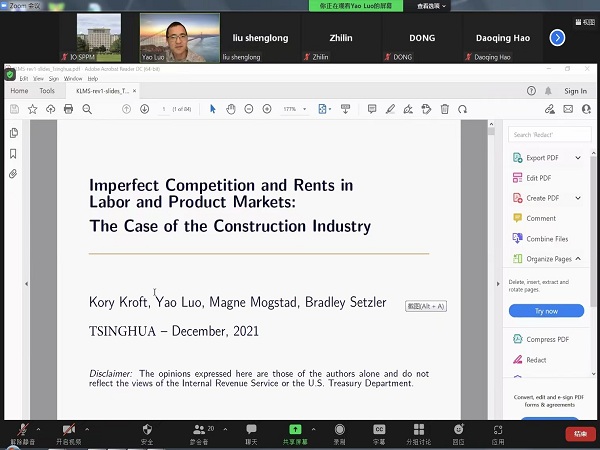This screenshot has height=450, width=600.
Task: Collapse the Organize Pages section
Action: (x=578, y=259)
